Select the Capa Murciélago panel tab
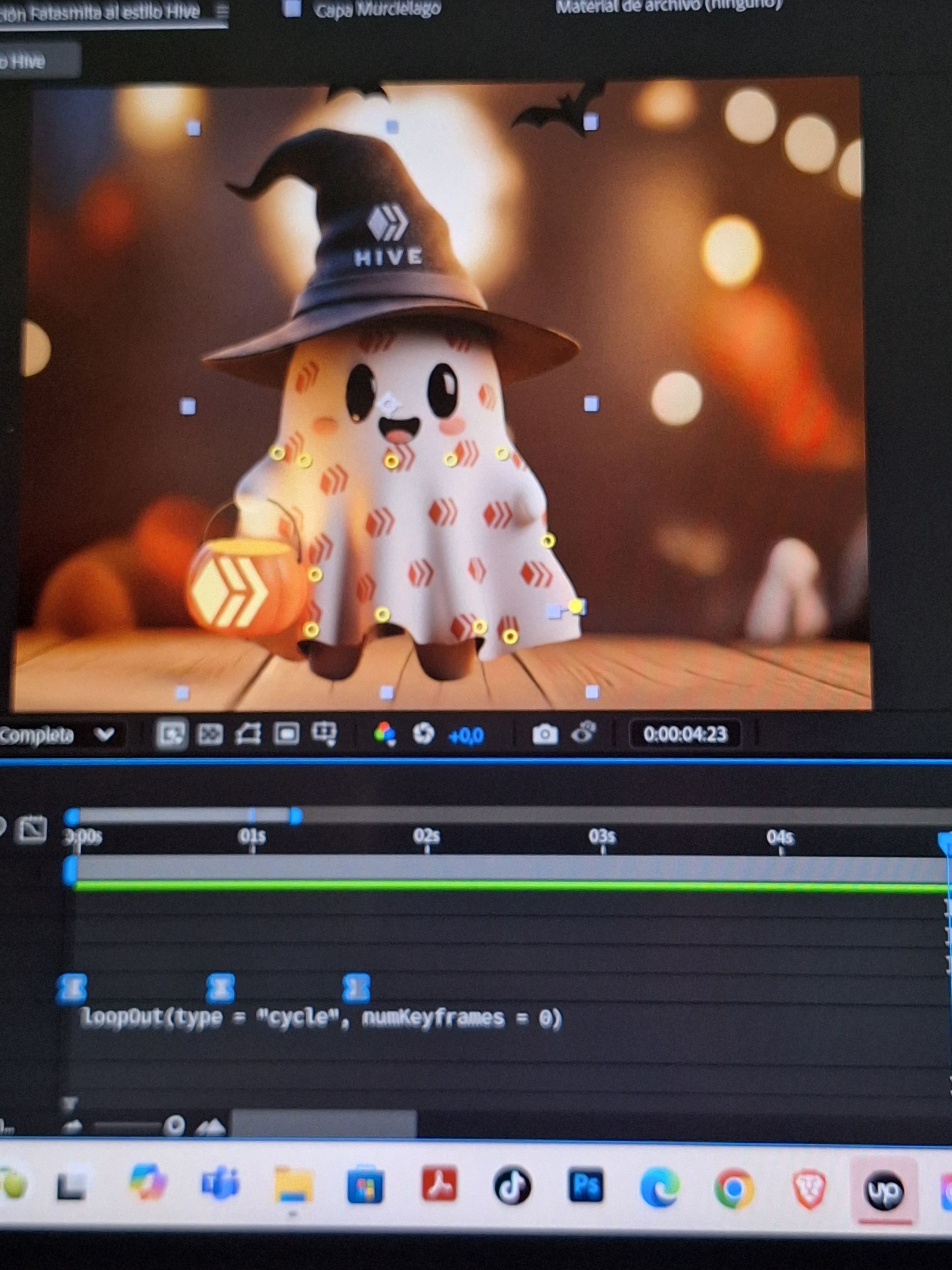952x1270 pixels. [377, 9]
